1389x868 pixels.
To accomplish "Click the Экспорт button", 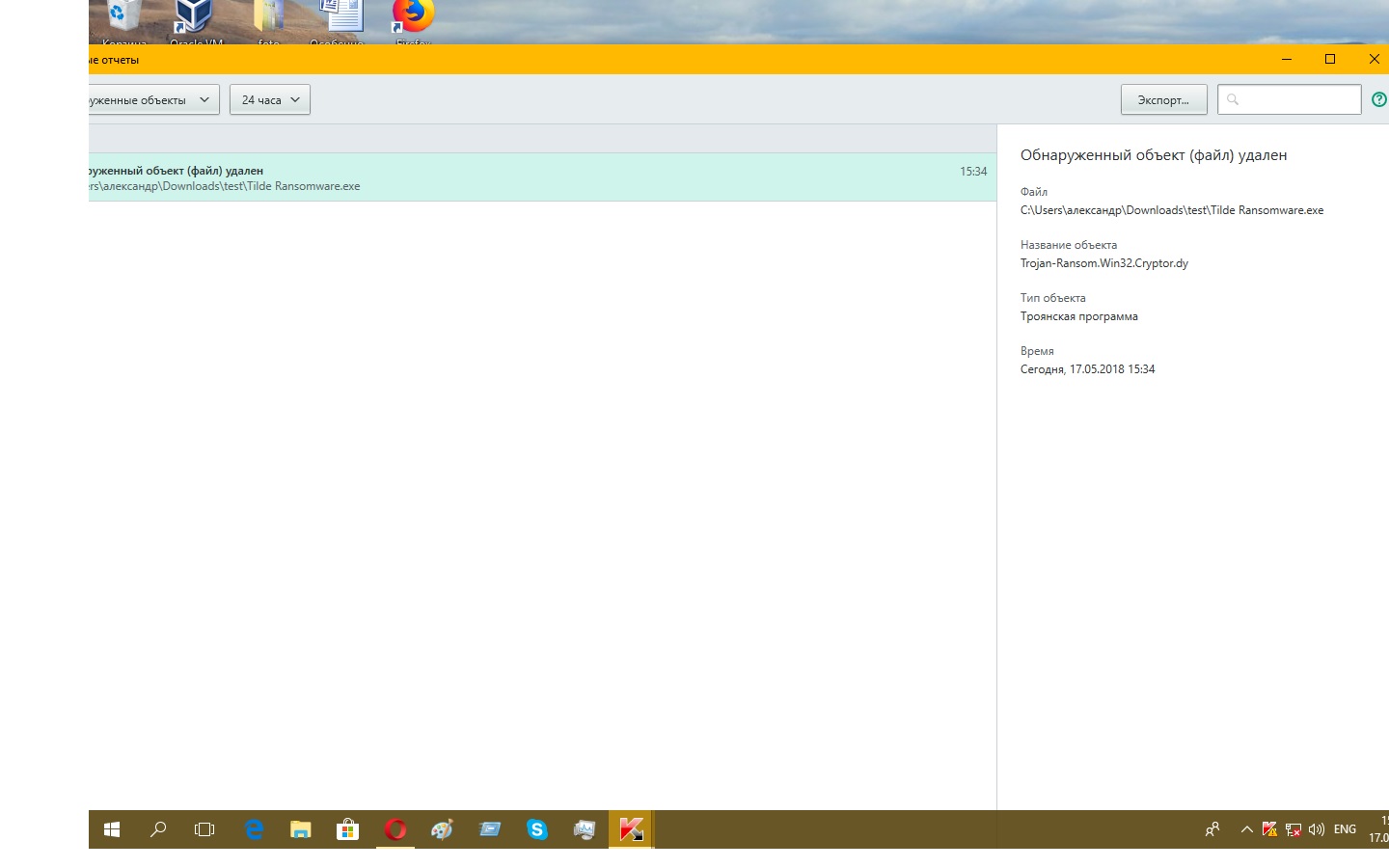I will [1163, 99].
